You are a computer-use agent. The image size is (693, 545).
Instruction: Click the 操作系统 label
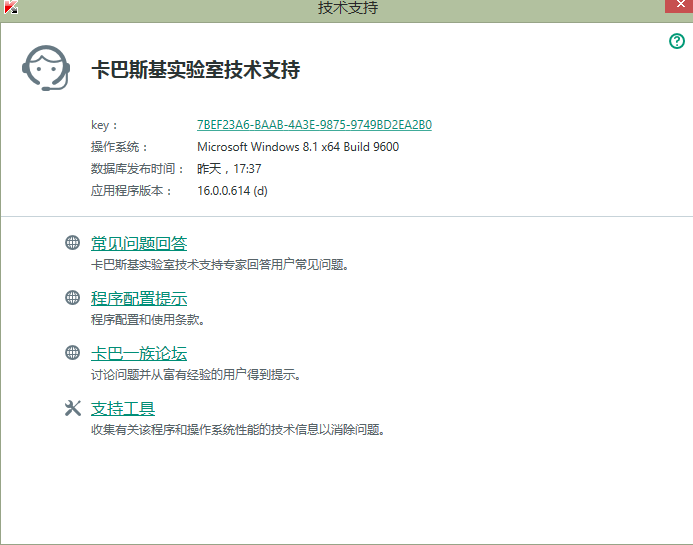pyautogui.click(x=119, y=147)
